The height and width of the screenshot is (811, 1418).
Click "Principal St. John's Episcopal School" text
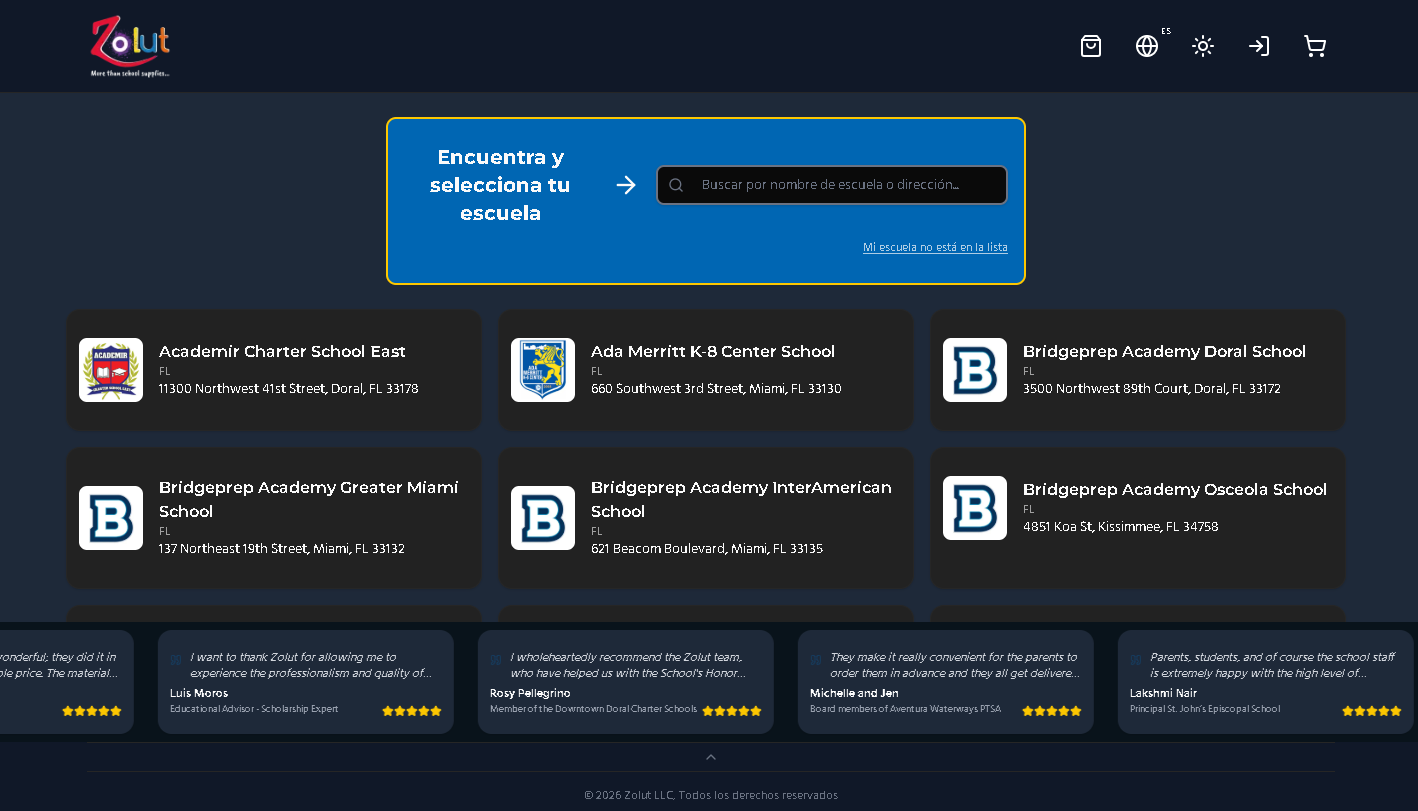(1205, 709)
